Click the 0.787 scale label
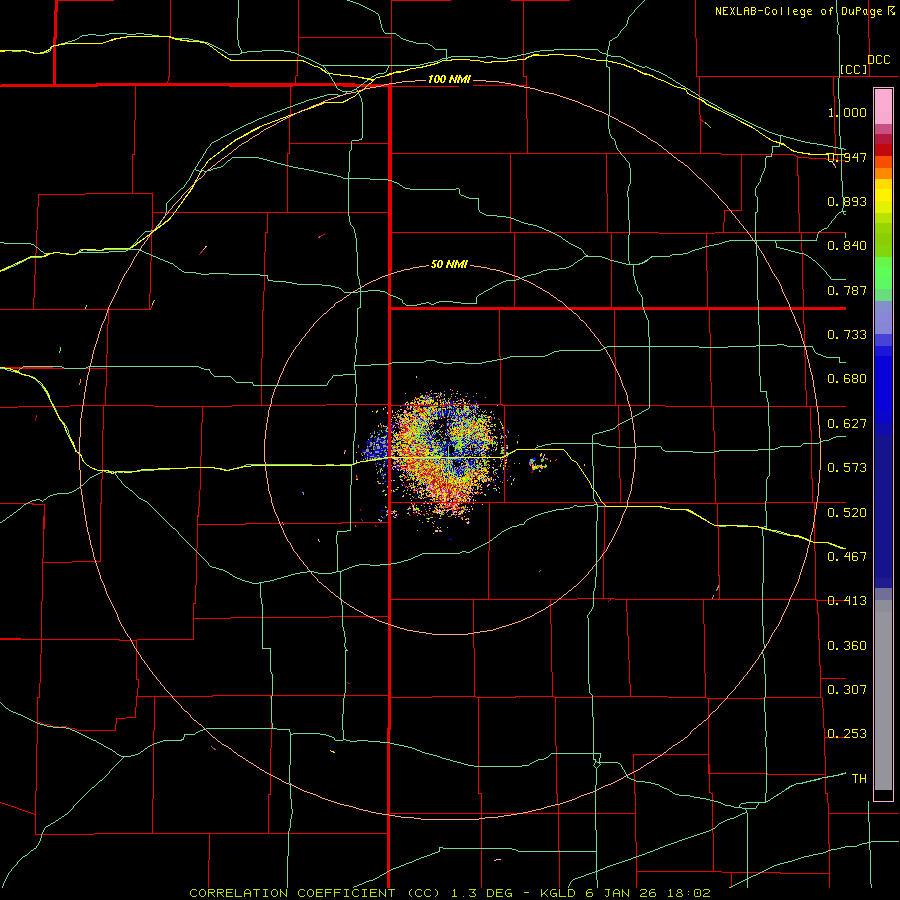The width and height of the screenshot is (900, 900). [847, 290]
